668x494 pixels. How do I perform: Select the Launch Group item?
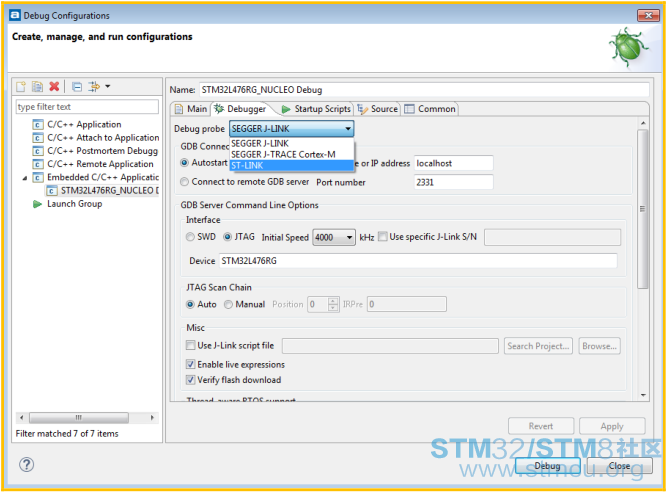(75, 204)
